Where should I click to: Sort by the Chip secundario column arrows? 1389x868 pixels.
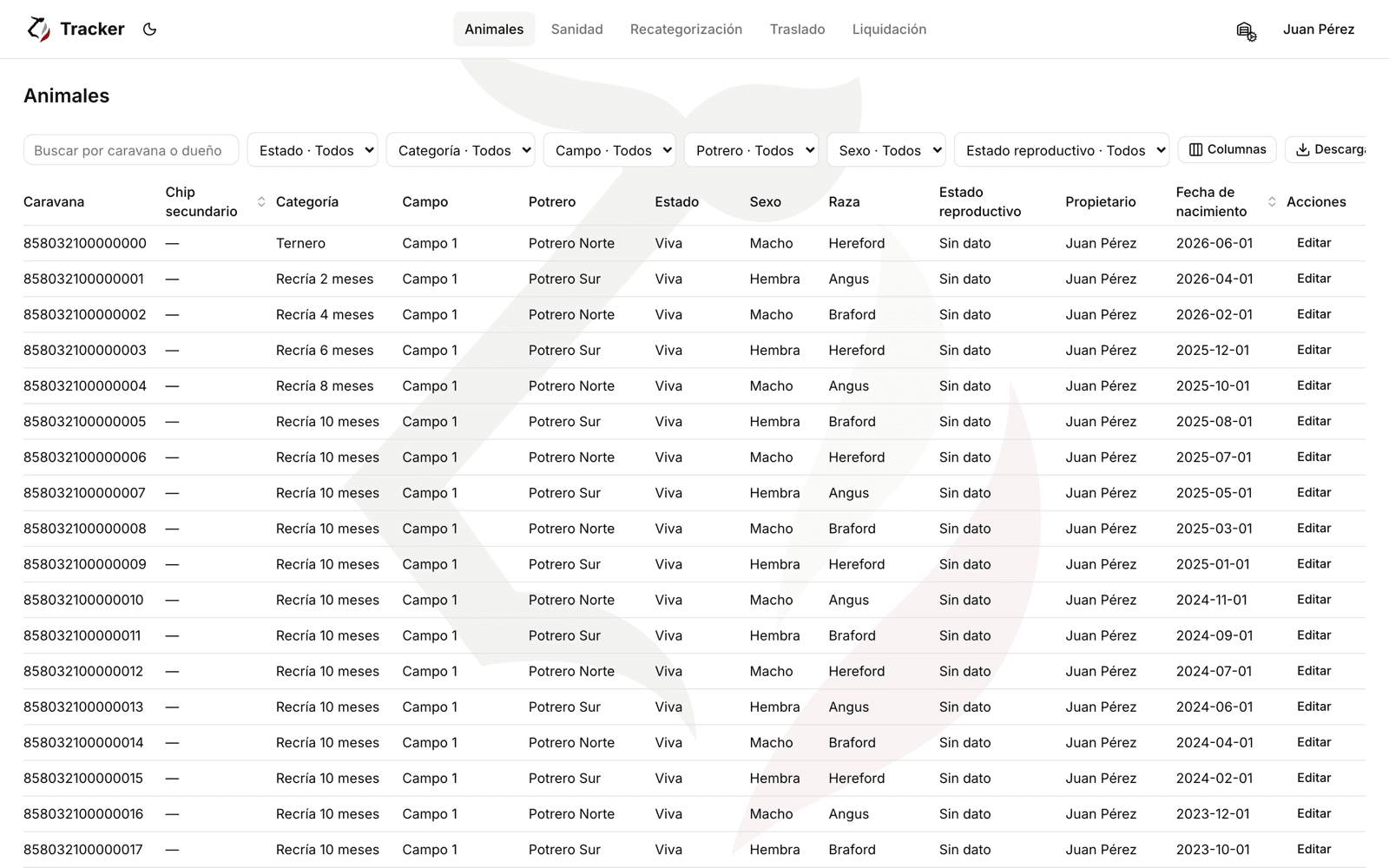point(261,202)
